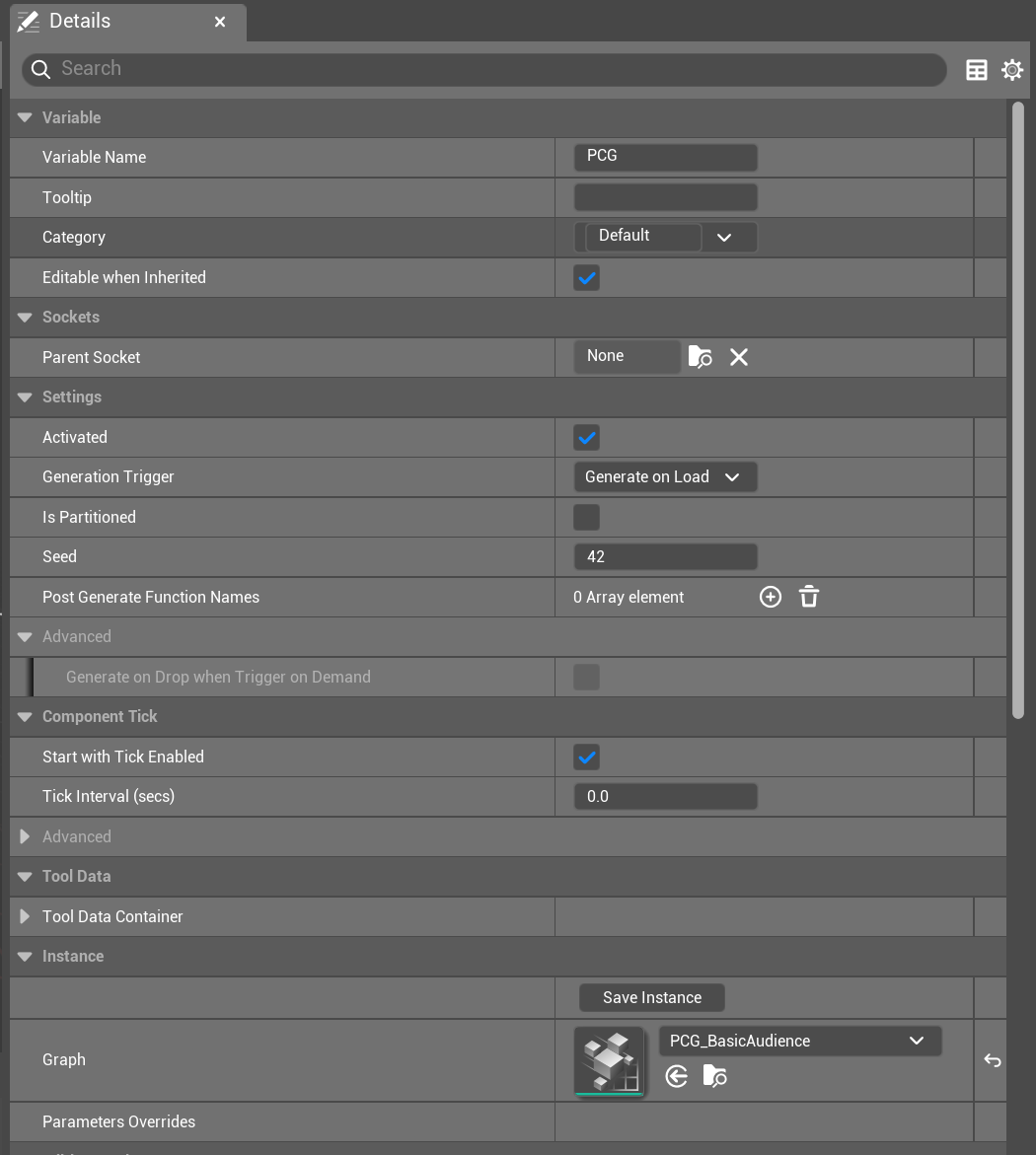
Task: Toggle Start with Tick Enabled checkbox
Action: (586, 758)
